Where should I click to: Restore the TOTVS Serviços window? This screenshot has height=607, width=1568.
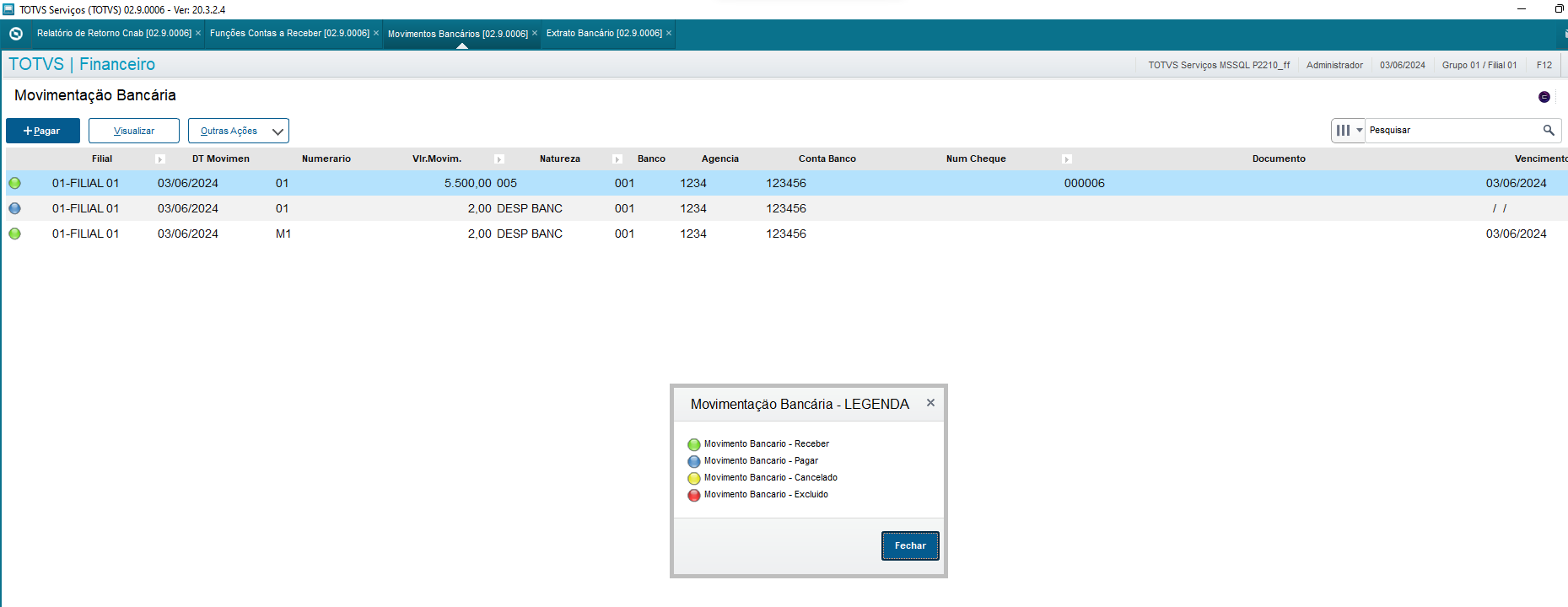point(1560,9)
